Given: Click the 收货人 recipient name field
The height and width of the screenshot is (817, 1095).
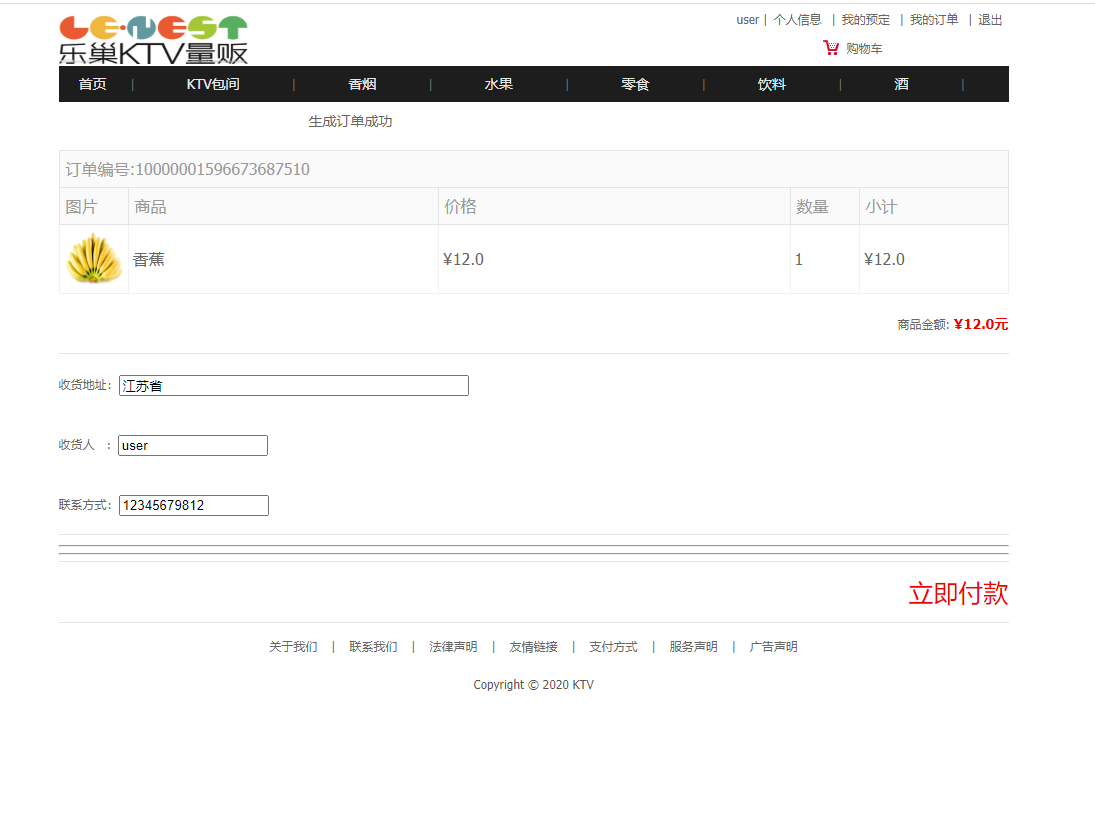Looking at the screenshot, I should click(x=192, y=446).
